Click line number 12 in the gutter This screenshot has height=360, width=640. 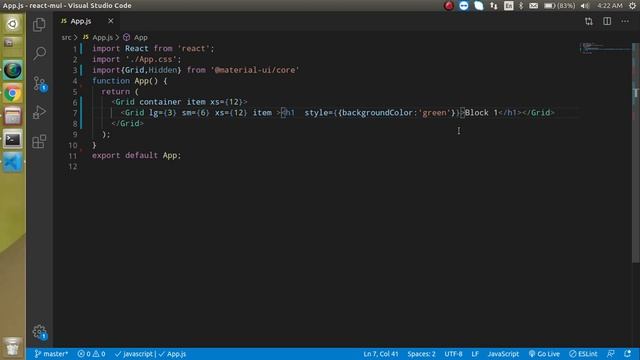point(73,167)
